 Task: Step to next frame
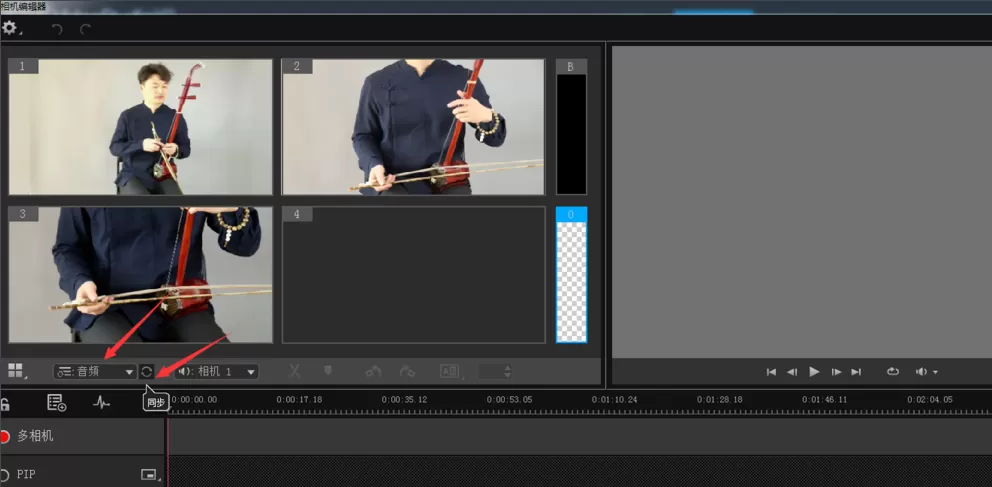836,372
